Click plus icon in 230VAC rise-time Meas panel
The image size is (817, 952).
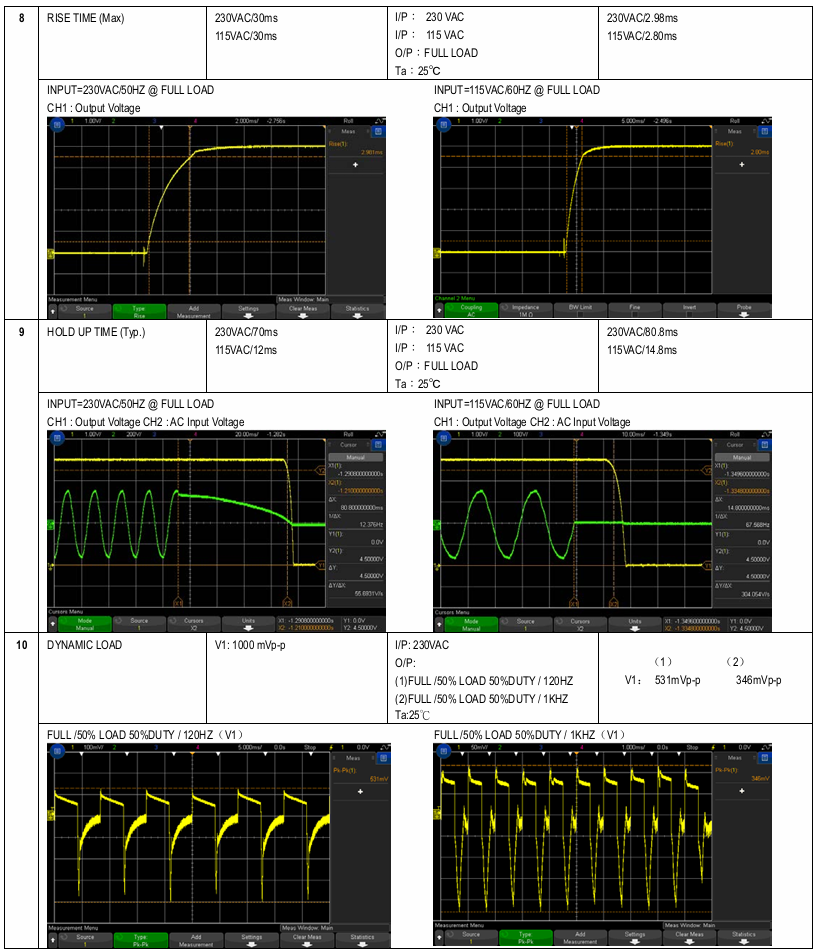355,165
